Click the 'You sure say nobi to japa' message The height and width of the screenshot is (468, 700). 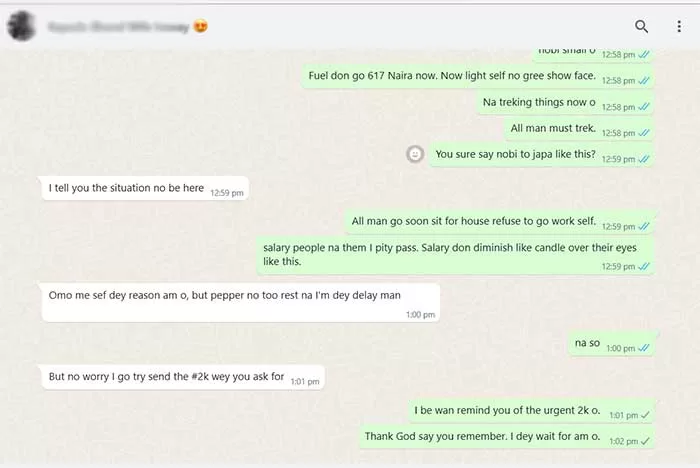pyautogui.click(x=542, y=155)
